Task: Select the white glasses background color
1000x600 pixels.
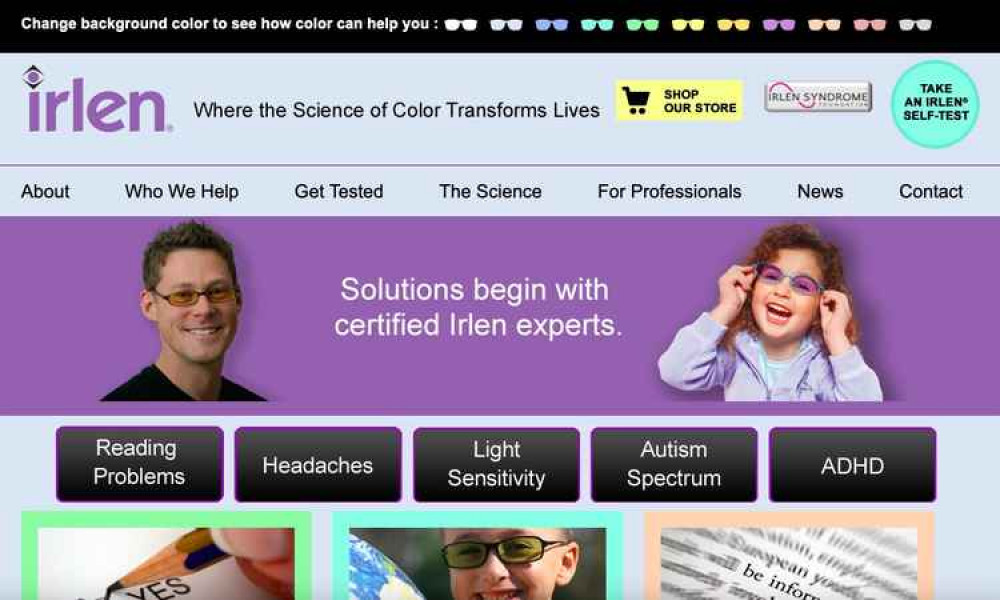Action: click(x=460, y=25)
